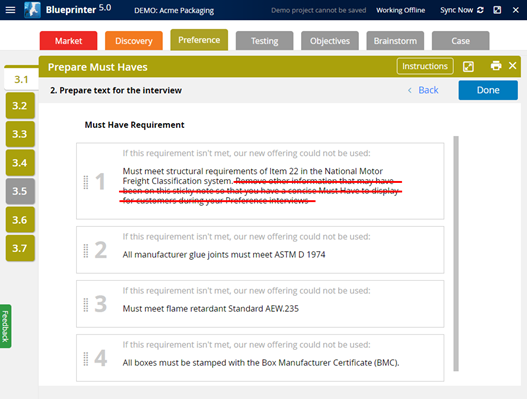Screen dimensions: 527x399
Task: Open the Instructions button
Action: click(x=425, y=66)
